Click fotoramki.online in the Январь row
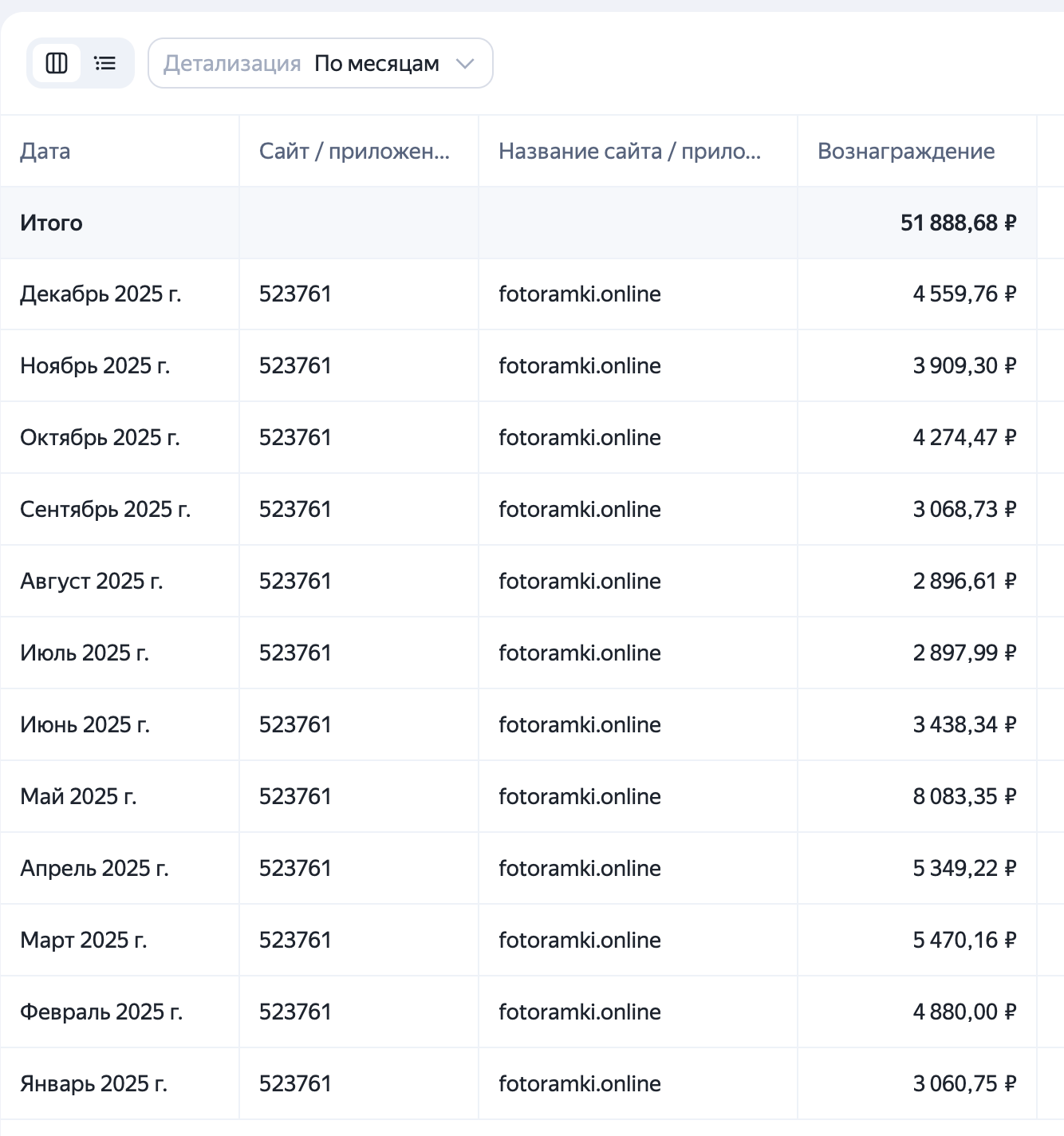 [x=580, y=1084]
